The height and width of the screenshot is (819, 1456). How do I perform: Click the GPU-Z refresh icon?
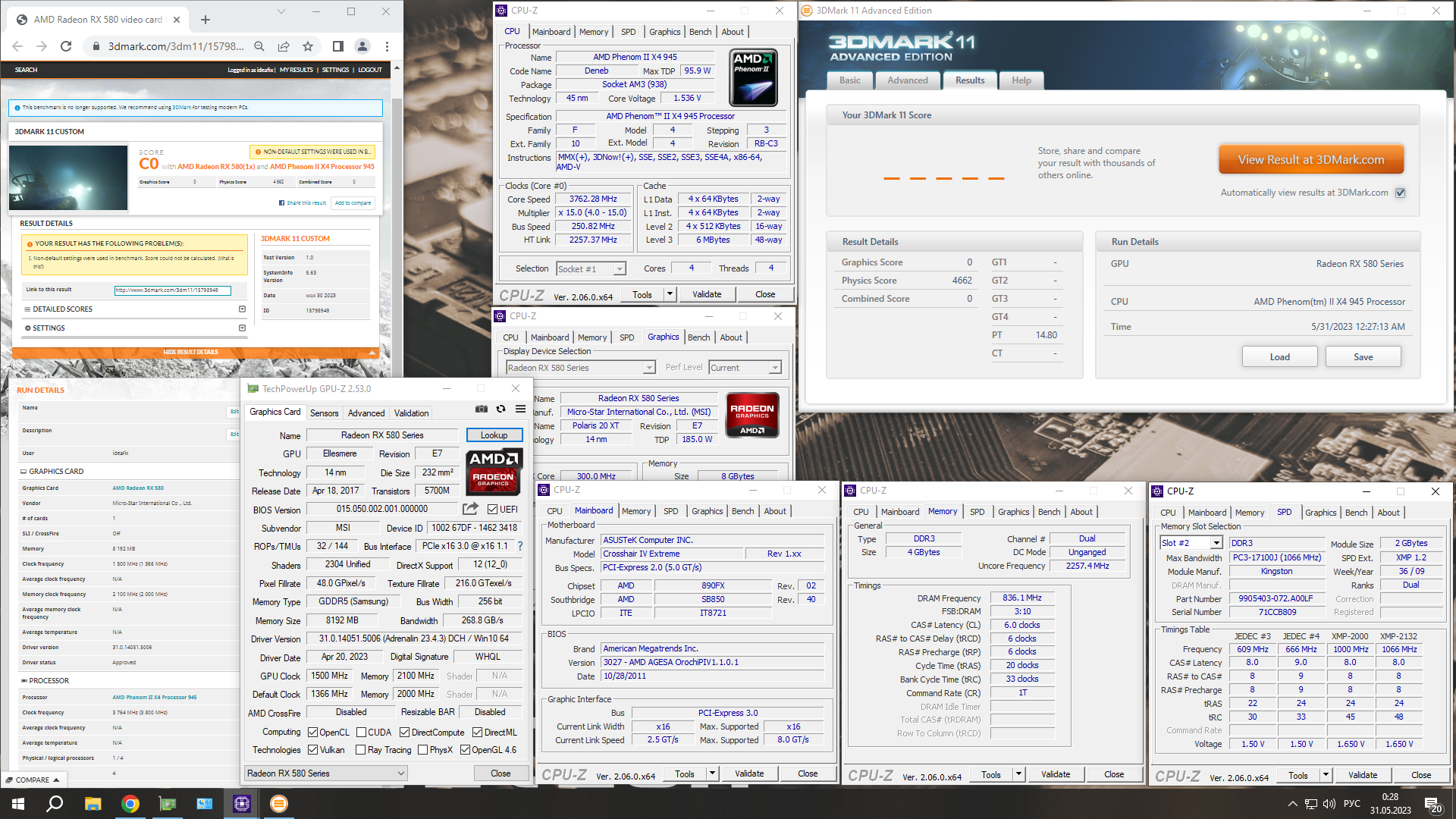[500, 409]
